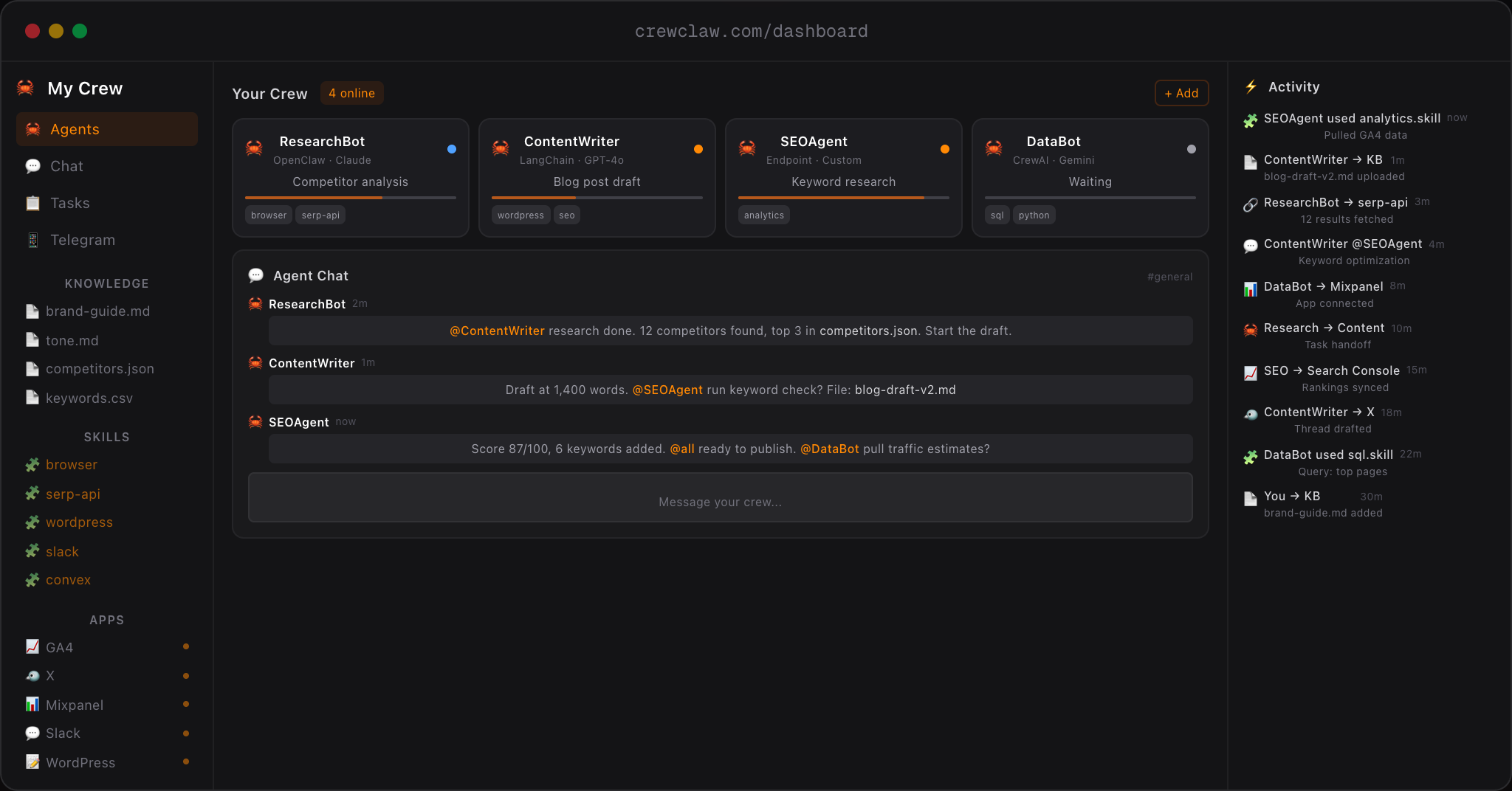Screen dimensions: 1512x791
Task: Open the Telegram integration
Action: click(x=81, y=240)
